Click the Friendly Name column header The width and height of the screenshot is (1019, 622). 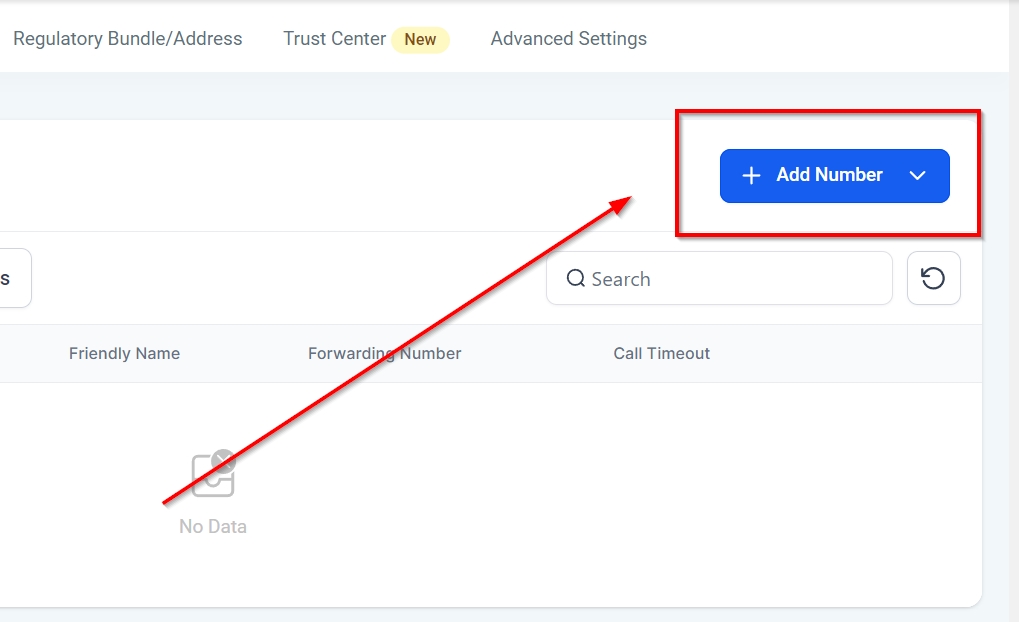(x=124, y=353)
